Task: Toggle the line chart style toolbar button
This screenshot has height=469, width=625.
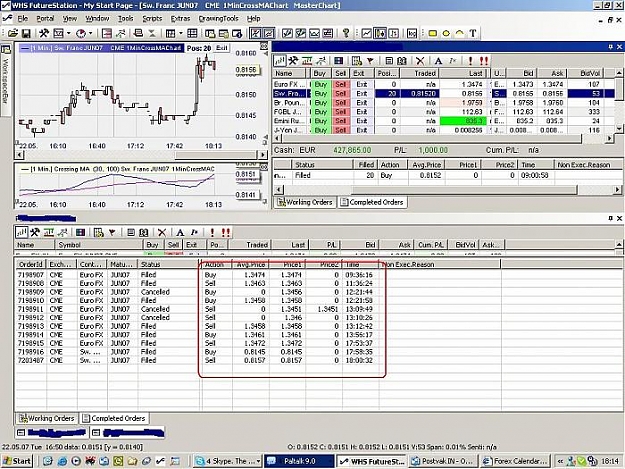Action: tap(366, 33)
